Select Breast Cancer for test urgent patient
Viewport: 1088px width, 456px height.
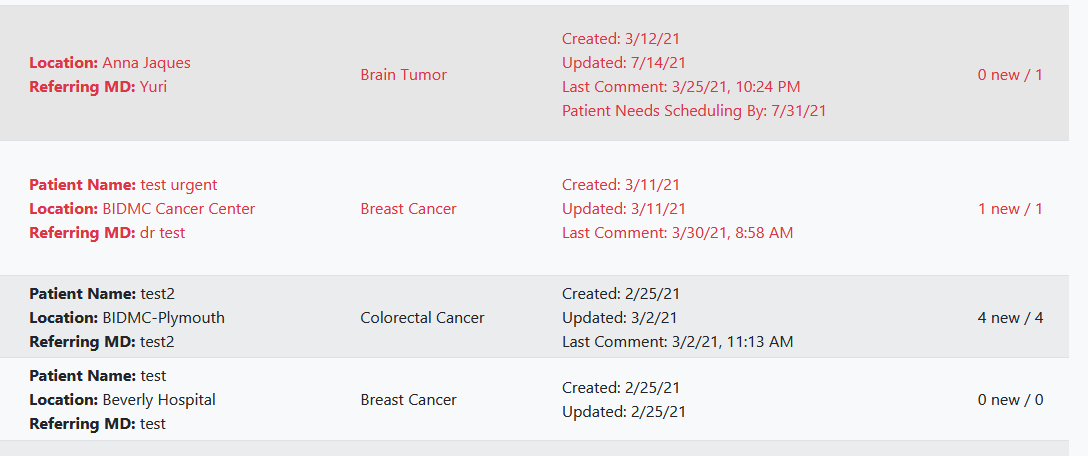tap(409, 209)
